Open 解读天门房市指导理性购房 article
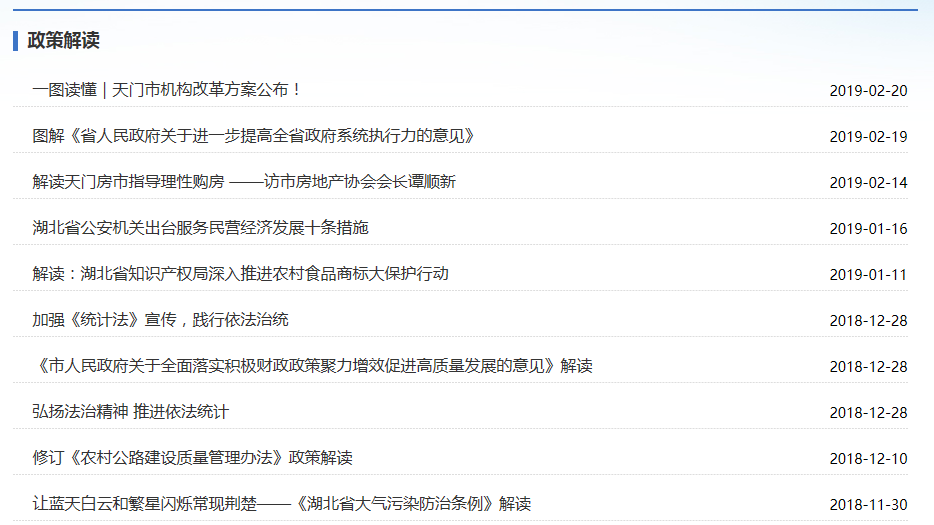934x525 pixels. (x=244, y=182)
